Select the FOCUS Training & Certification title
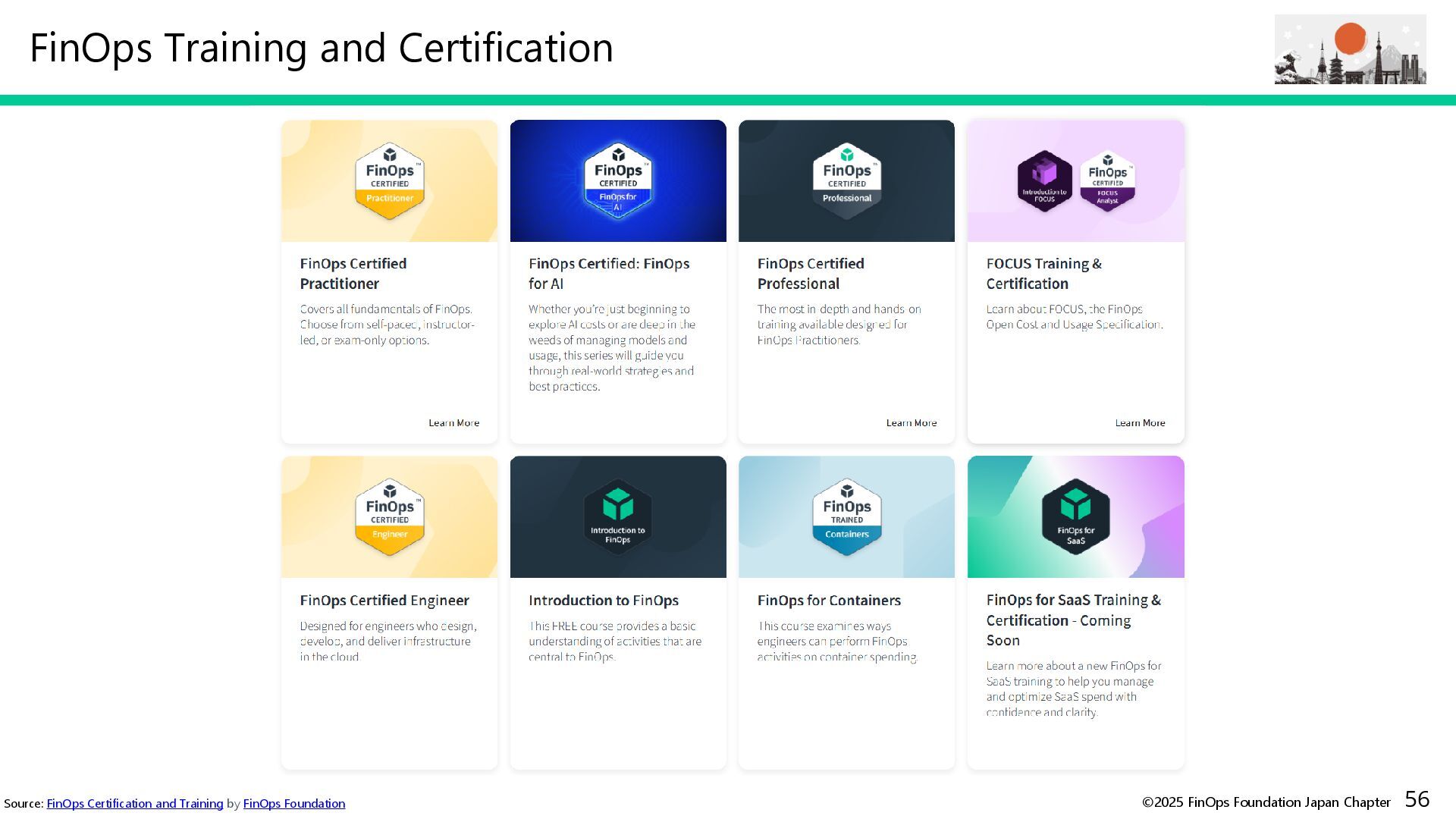This screenshot has width=1456, height=819. (x=1044, y=274)
